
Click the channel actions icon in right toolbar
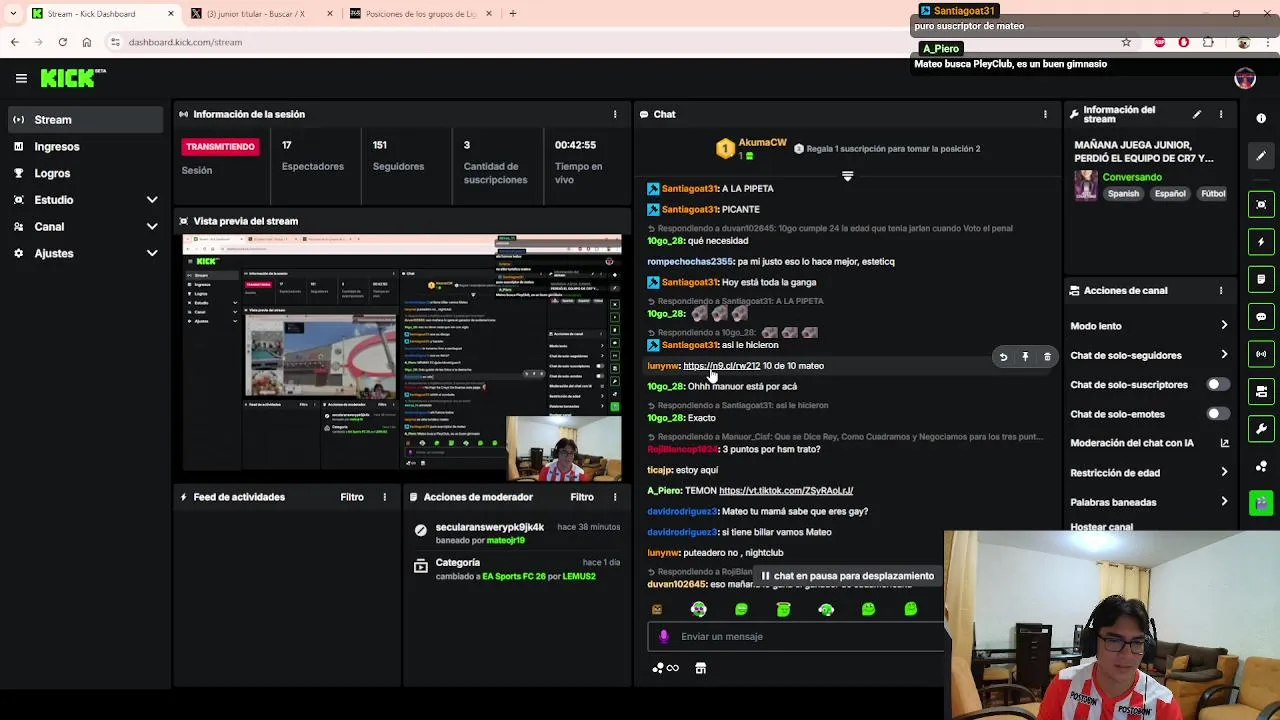coord(1261,391)
